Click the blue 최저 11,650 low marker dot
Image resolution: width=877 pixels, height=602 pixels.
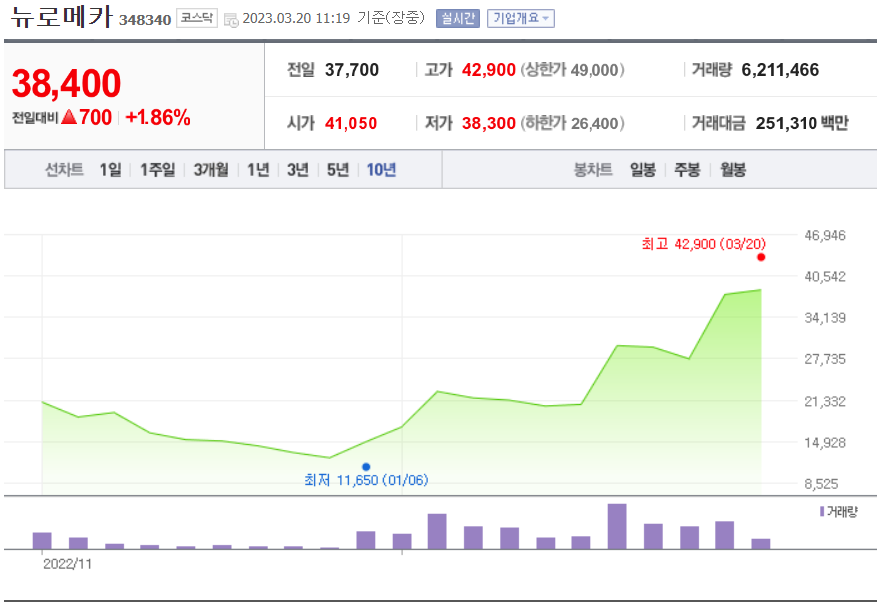(x=366, y=467)
